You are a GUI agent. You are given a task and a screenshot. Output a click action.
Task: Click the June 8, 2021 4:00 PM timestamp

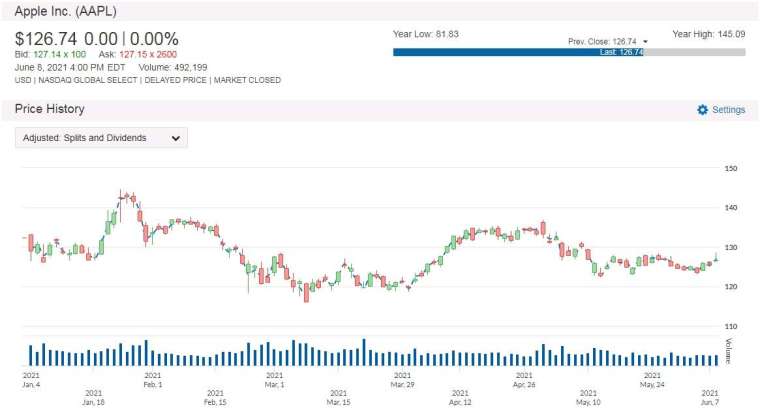coord(70,67)
